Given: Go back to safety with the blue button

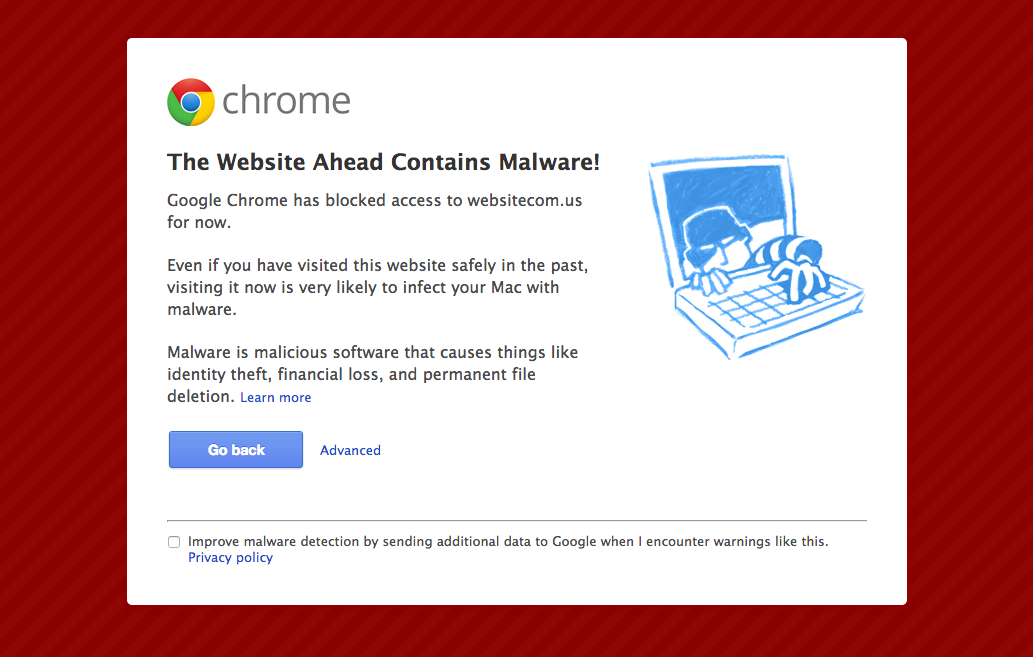Looking at the screenshot, I should point(236,450).
